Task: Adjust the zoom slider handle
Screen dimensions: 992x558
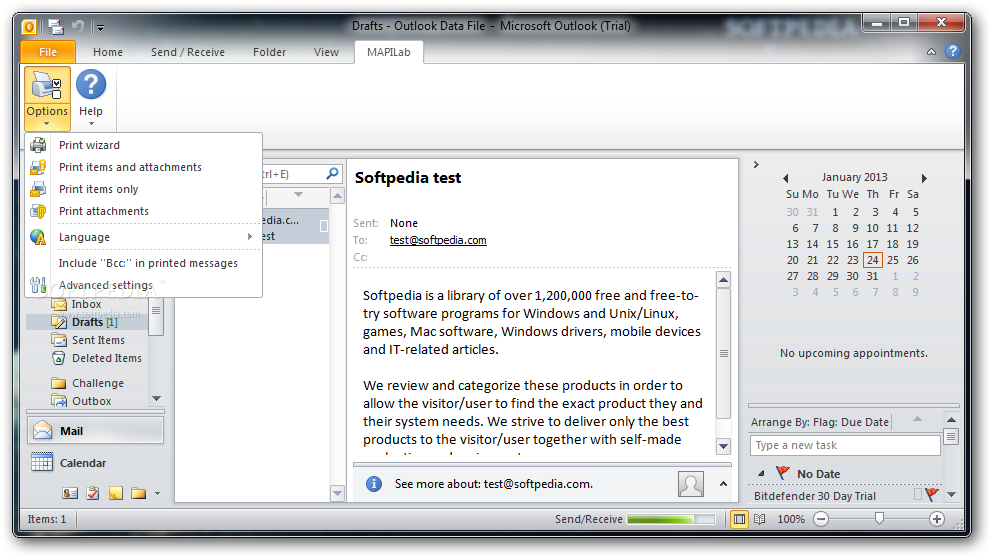Action: (x=879, y=519)
